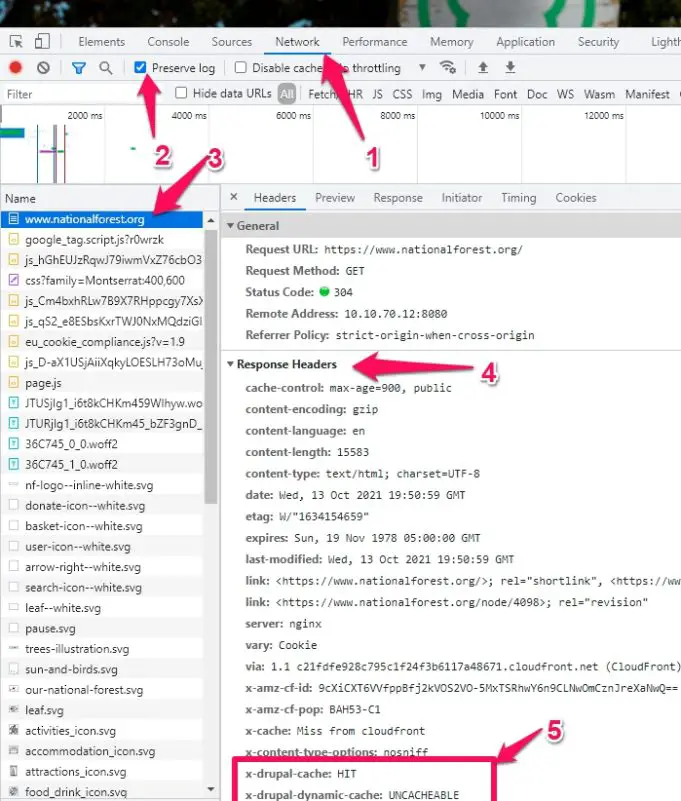Open the throttling dropdown arrow
This screenshot has height=801, width=681.
coord(422,68)
